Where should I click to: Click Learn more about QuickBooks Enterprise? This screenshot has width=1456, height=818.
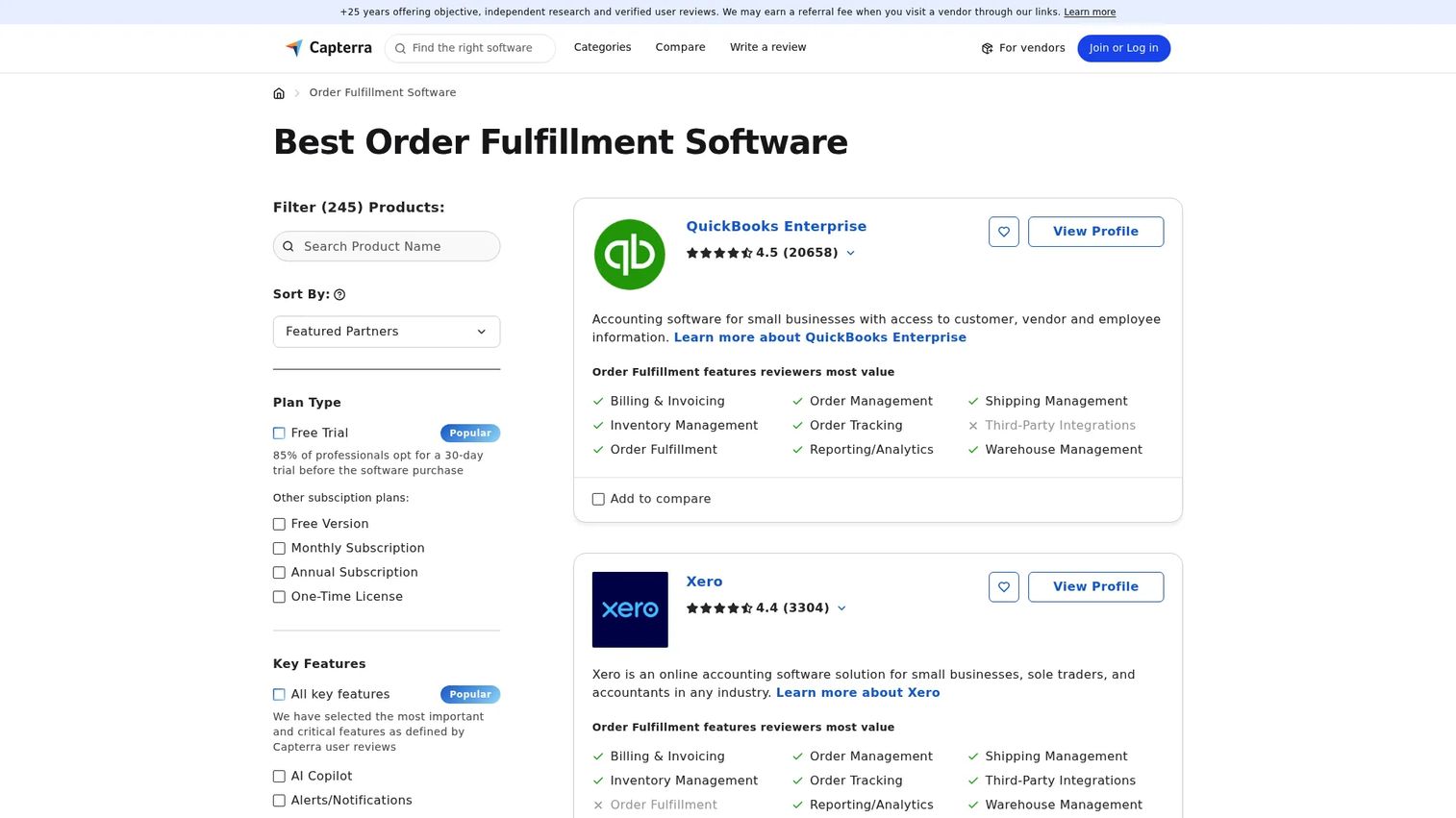pyautogui.click(x=820, y=337)
